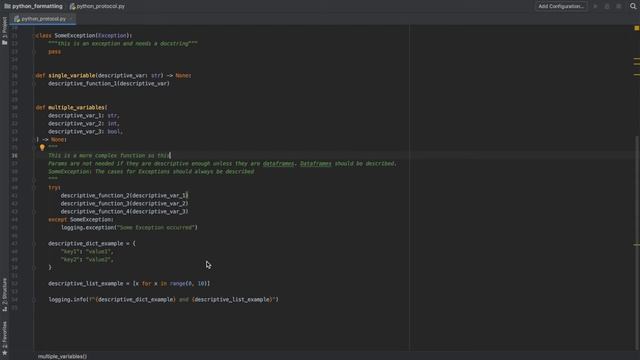The height and width of the screenshot is (360, 640).
Task: Open the Search Everywhere magnifier icon
Action: (633, 6)
